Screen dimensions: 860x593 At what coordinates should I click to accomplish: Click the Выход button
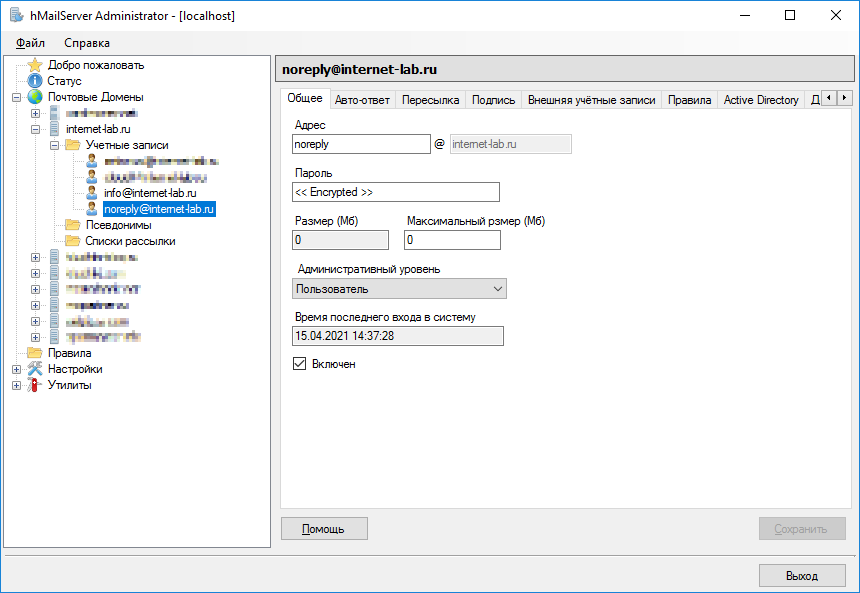click(x=802, y=575)
